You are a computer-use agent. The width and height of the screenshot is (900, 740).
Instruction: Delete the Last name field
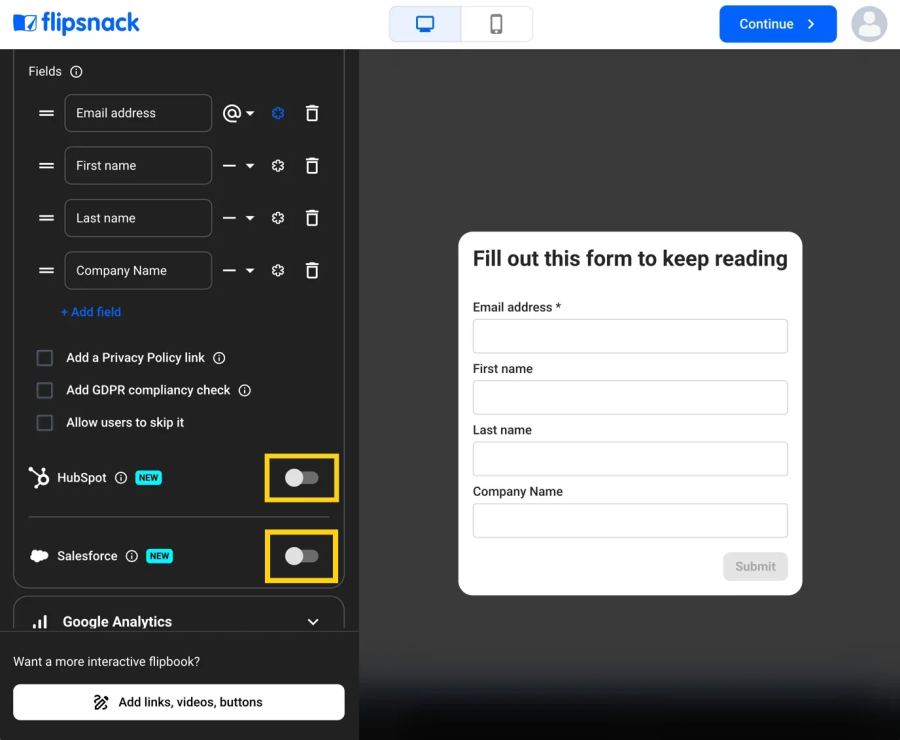[x=312, y=218]
